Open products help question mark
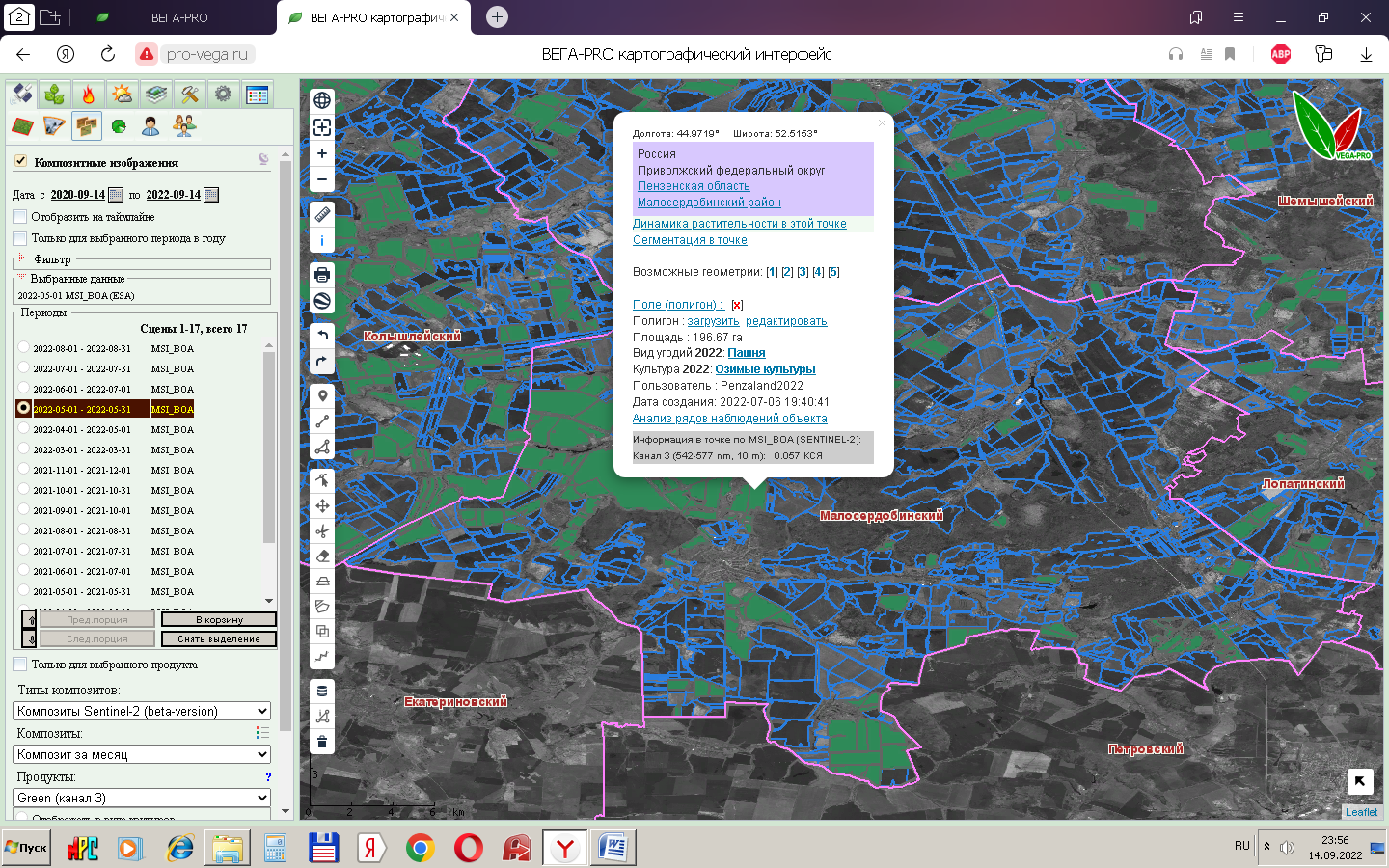Screen dimensions: 1389x868 pyautogui.click(x=268, y=776)
